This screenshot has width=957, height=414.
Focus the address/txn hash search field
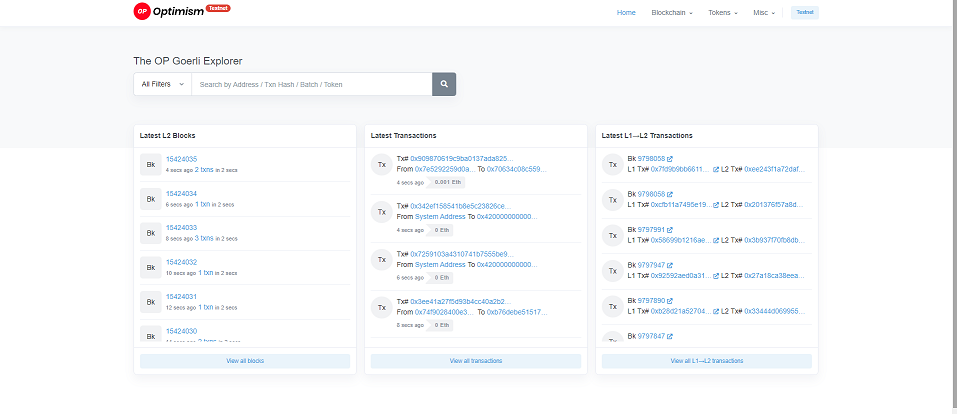[311, 84]
